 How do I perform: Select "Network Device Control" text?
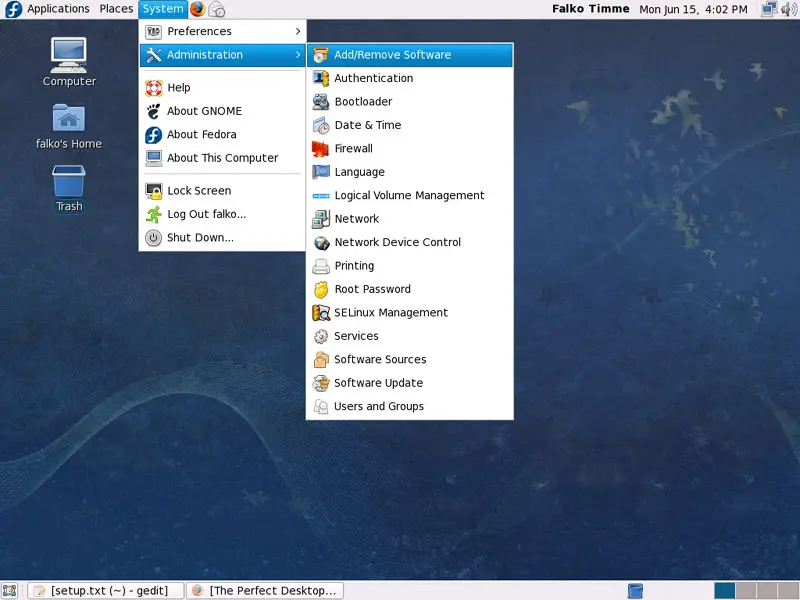397,242
